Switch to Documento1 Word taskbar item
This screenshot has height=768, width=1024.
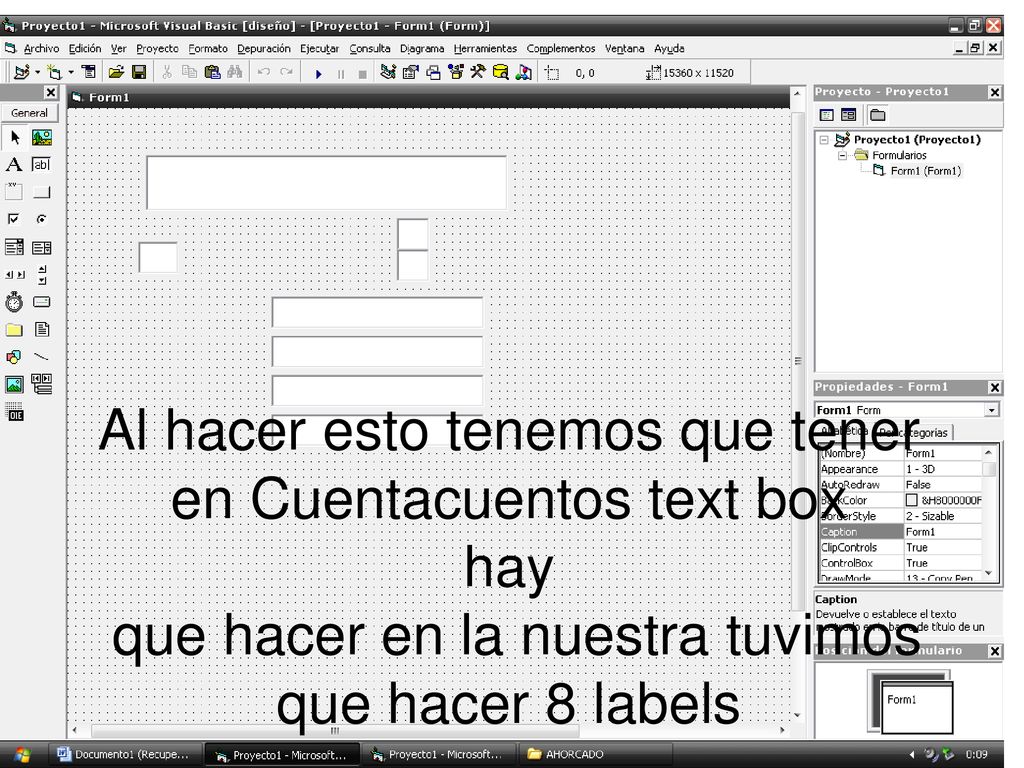coord(124,754)
